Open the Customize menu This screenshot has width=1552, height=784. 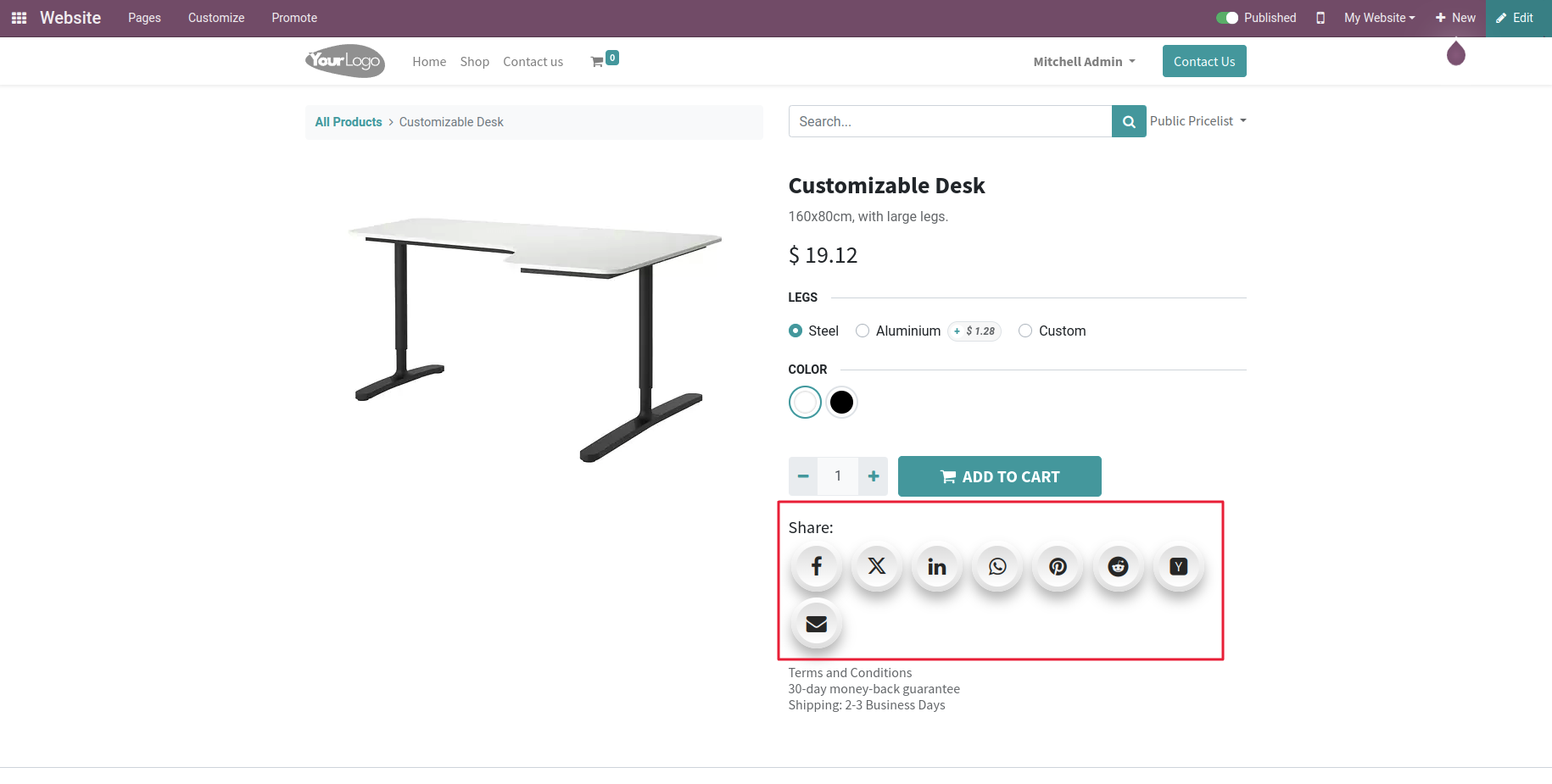click(216, 18)
